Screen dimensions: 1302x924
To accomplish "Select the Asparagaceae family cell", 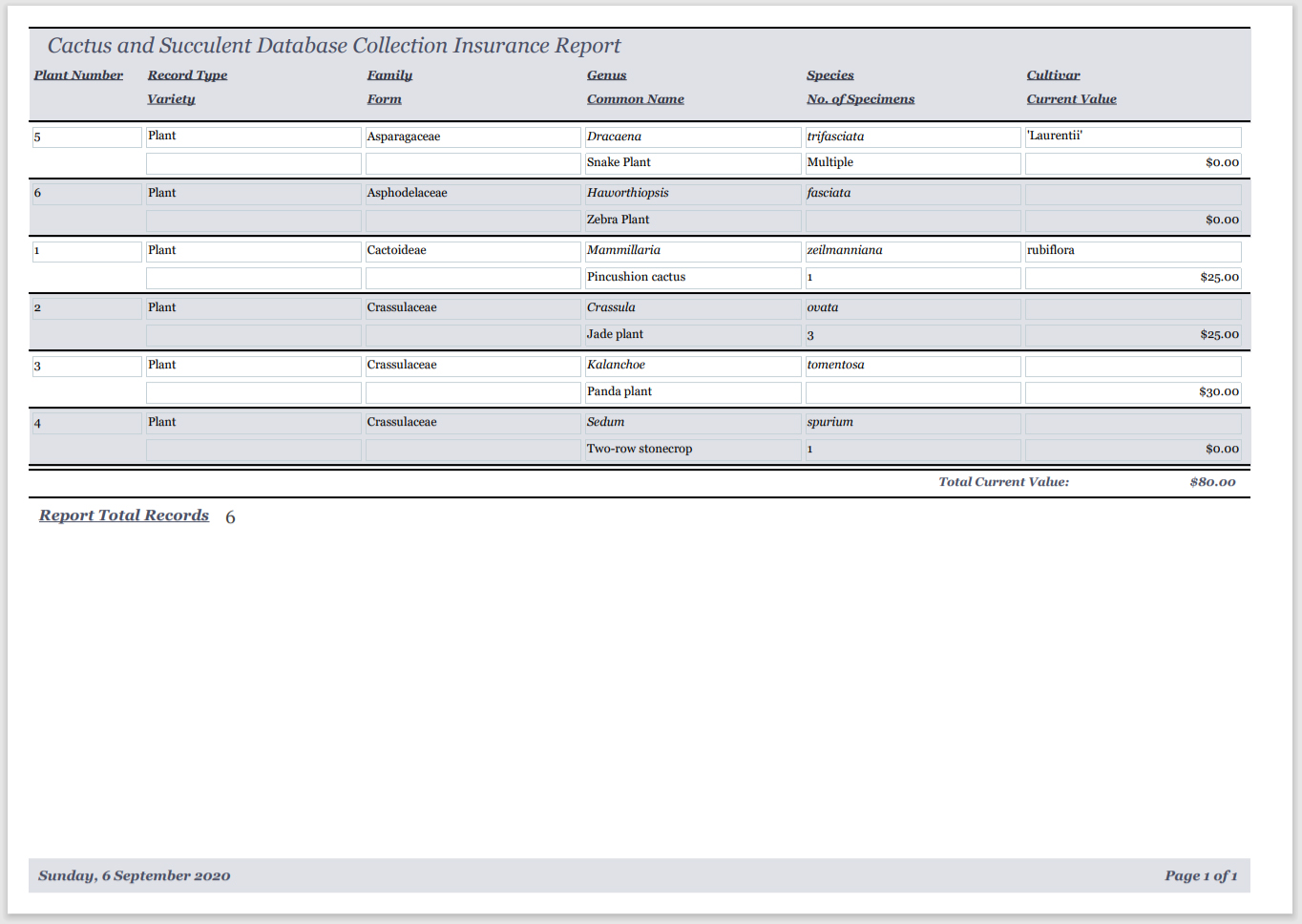I will click(x=472, y=136).
